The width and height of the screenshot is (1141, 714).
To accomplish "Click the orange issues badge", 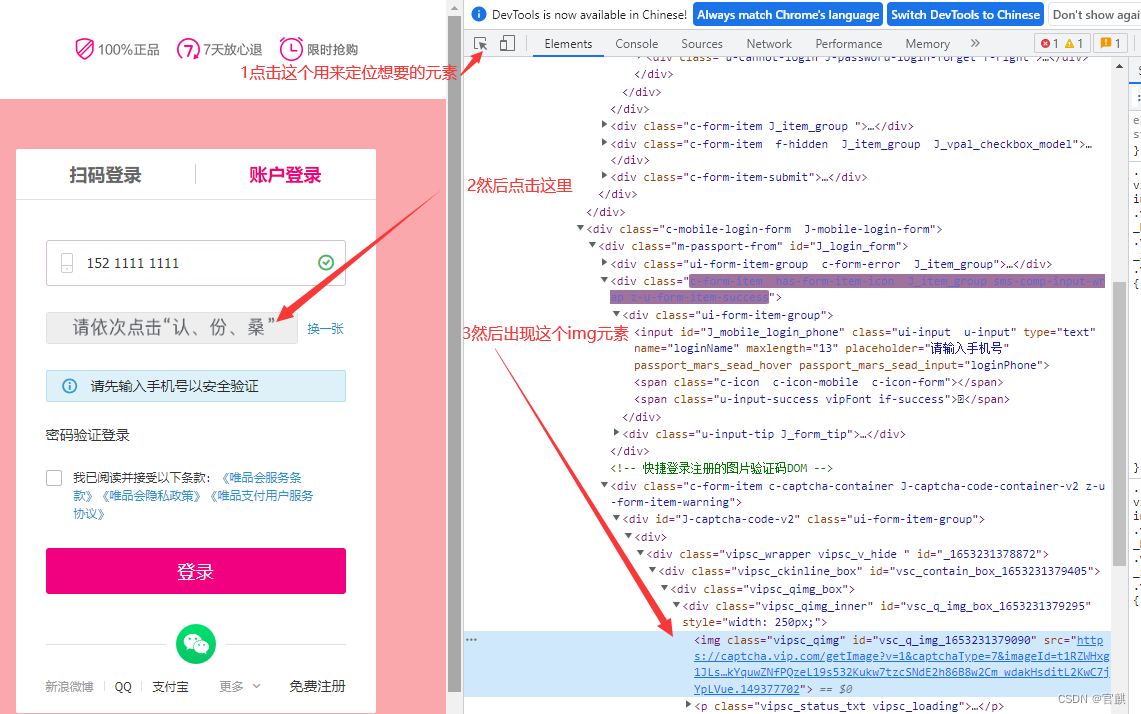I will pyautogui.click(x=1110, y=44).
